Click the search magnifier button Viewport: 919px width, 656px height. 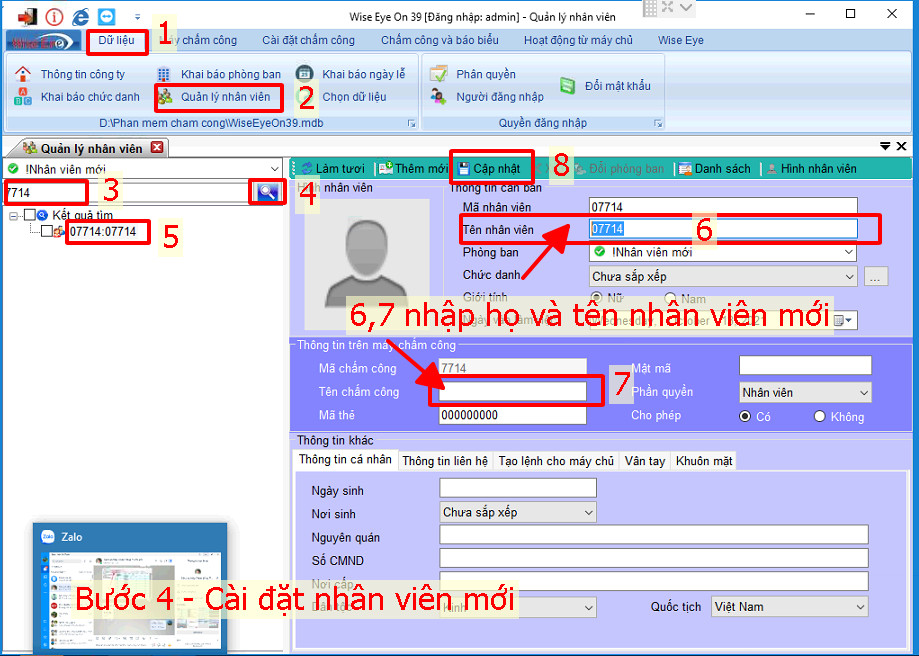pos(267,192)
